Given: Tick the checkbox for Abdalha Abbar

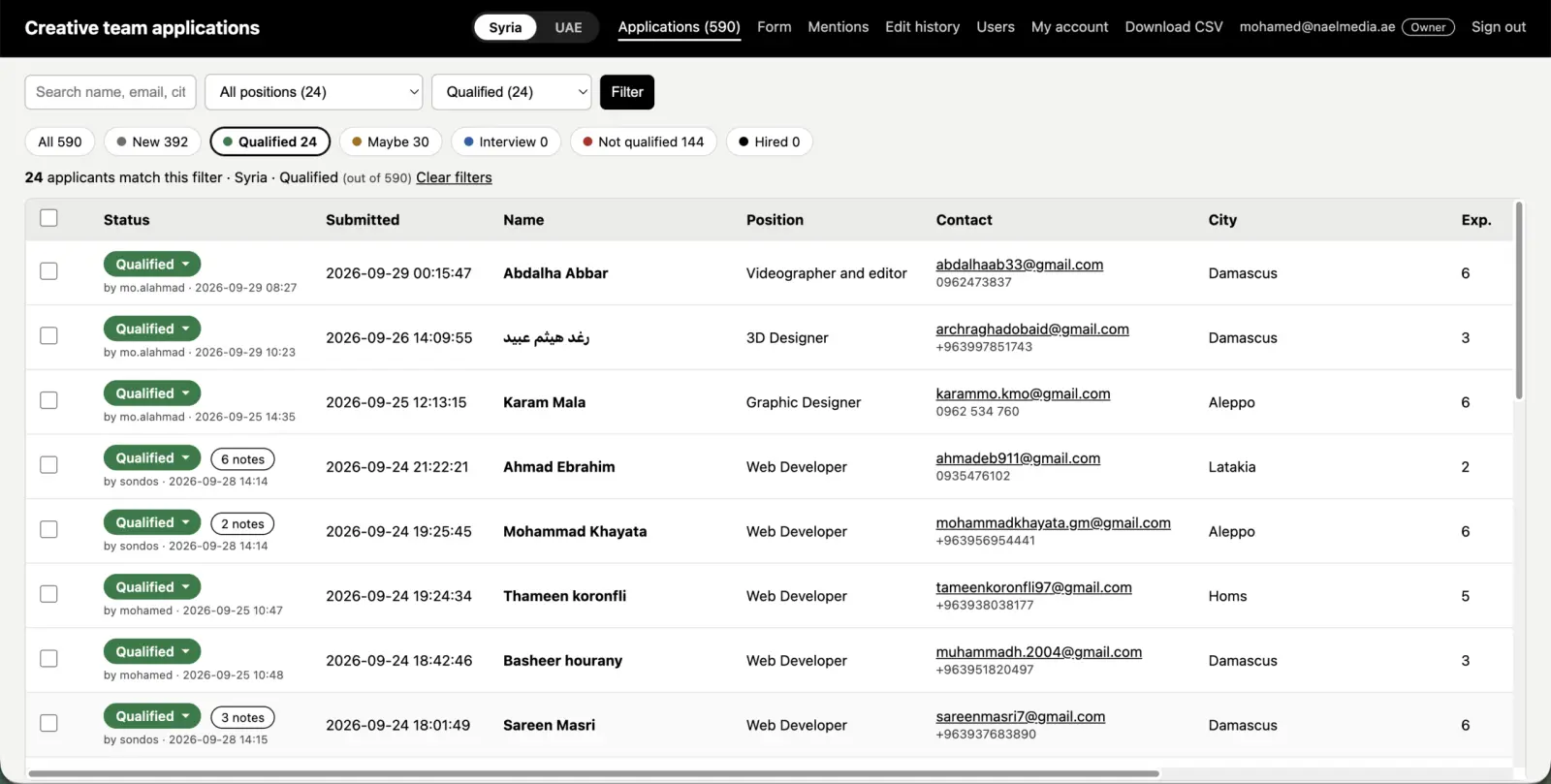Looking at the screenshot, I should coord(48,271).
